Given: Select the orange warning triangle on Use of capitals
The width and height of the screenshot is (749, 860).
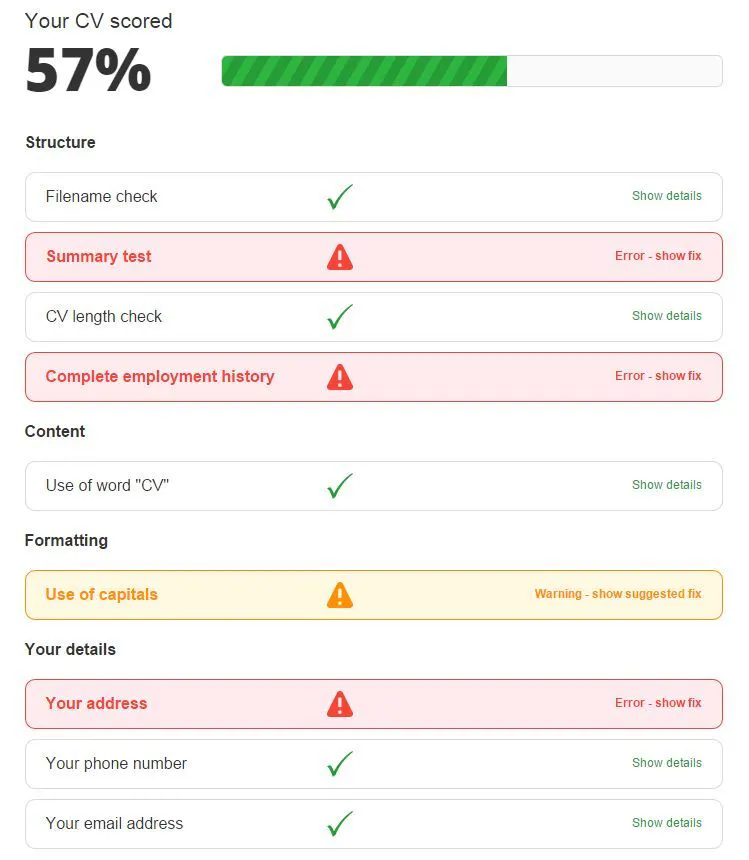Looking at the screenshot, I should (340, 594).
